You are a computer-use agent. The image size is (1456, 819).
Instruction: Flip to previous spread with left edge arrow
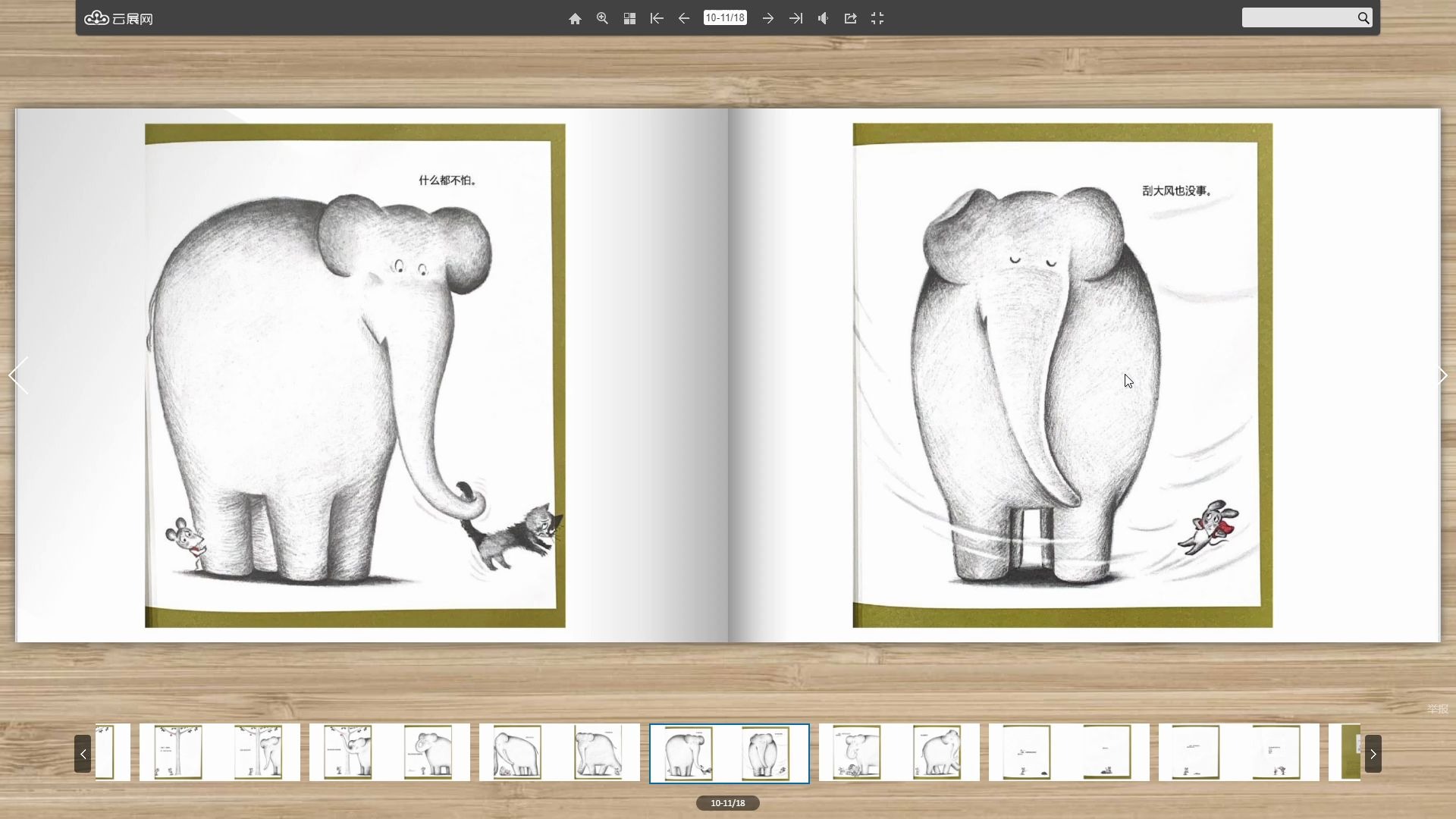tap(18, 375)
